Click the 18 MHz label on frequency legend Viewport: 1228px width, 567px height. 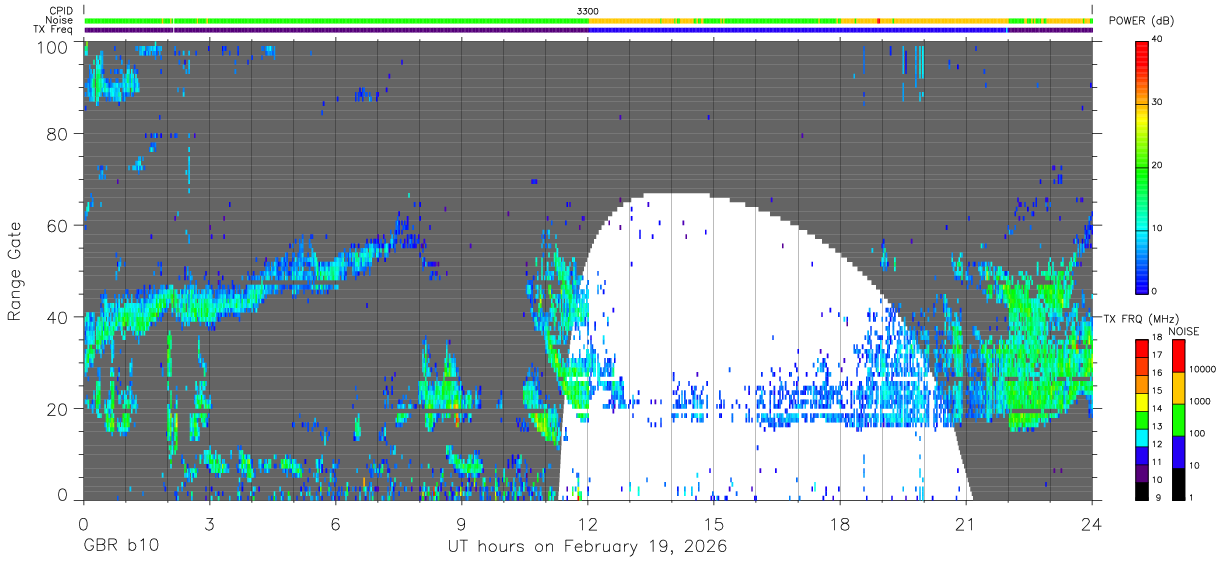tap(1156, 337)
